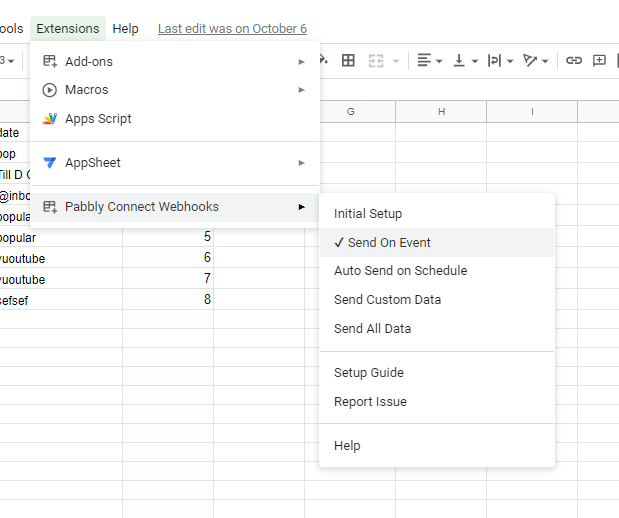The image size is (619, 518).
Task: Click the Insert comment icon
Action: (x=599, y=60)
